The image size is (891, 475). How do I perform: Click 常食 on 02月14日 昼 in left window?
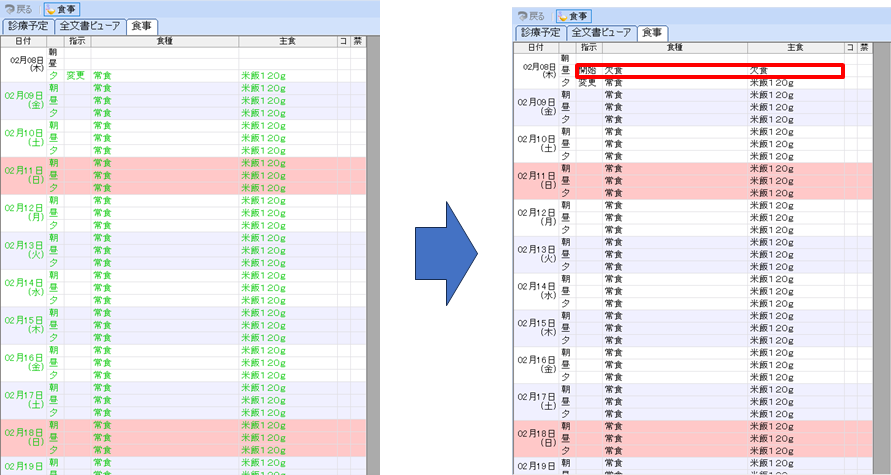(102, 288)
